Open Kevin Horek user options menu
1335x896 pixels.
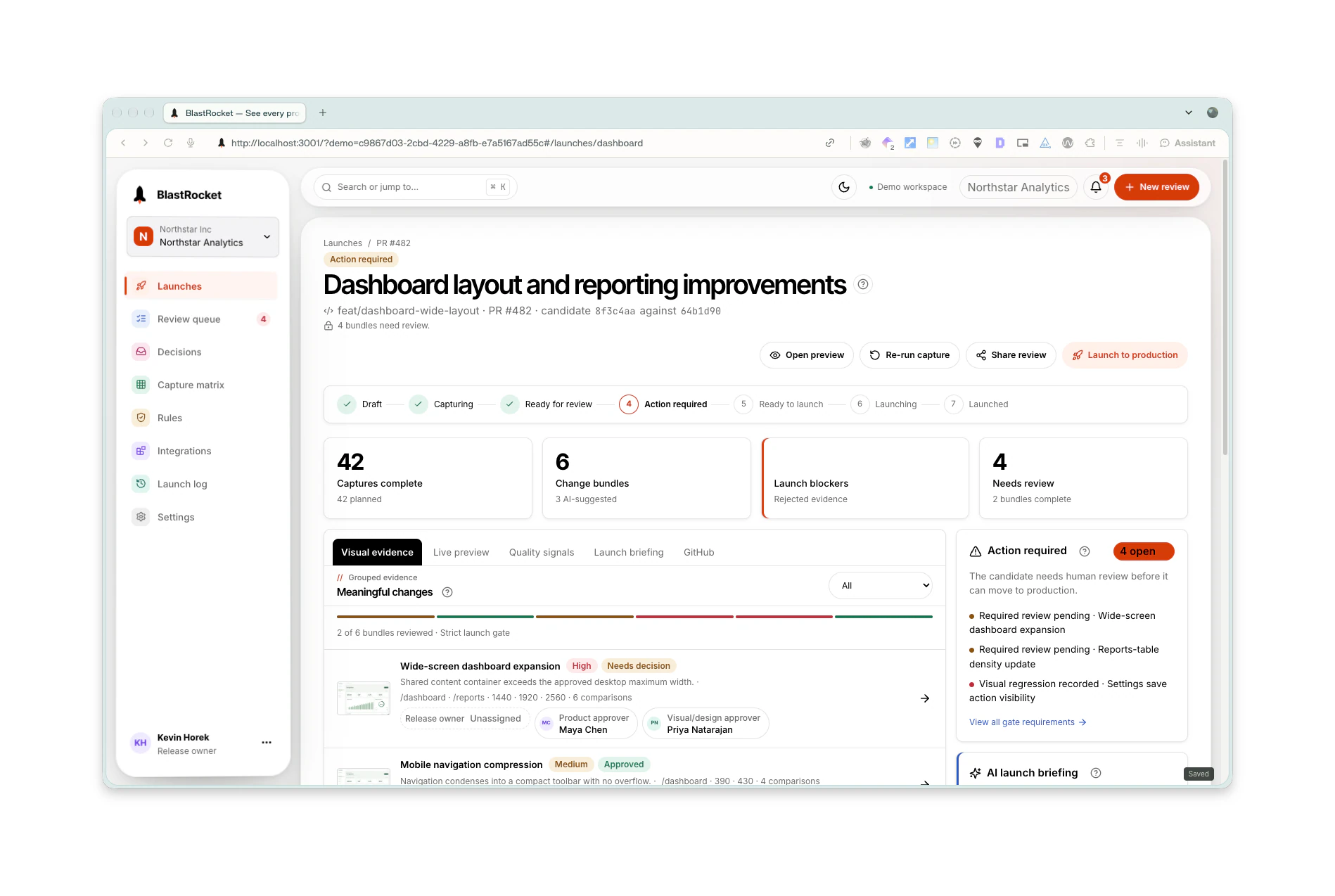pyautogui.click(x=267, y=743)
